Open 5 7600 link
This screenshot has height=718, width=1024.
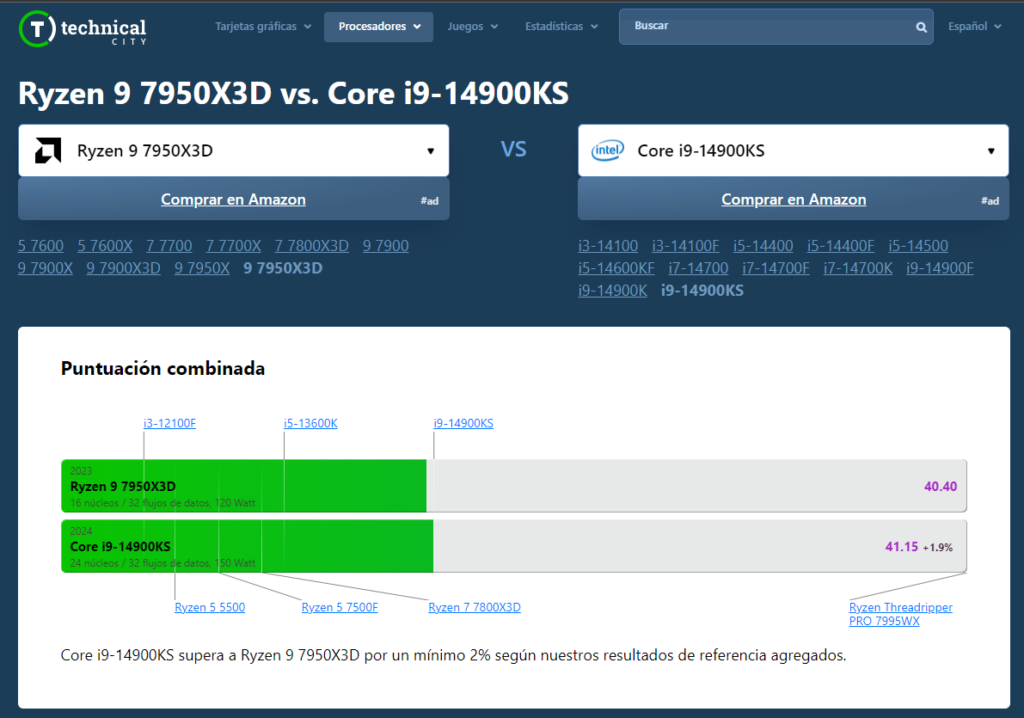40,246
